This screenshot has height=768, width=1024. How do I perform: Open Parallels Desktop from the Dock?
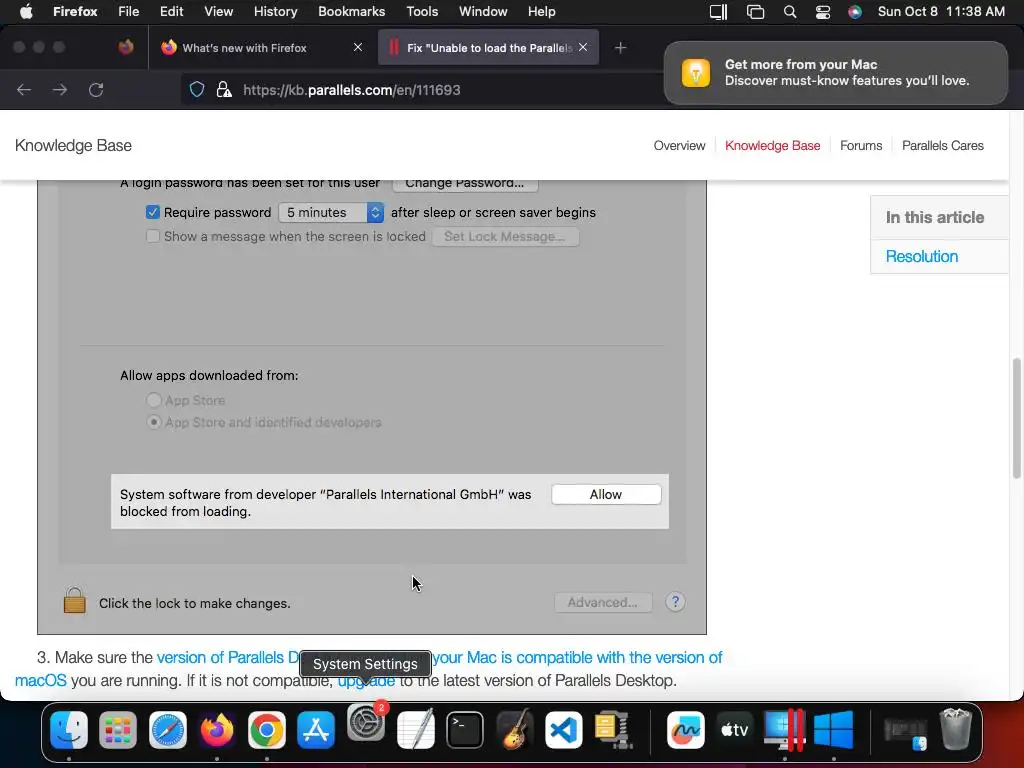coord(784,729)
